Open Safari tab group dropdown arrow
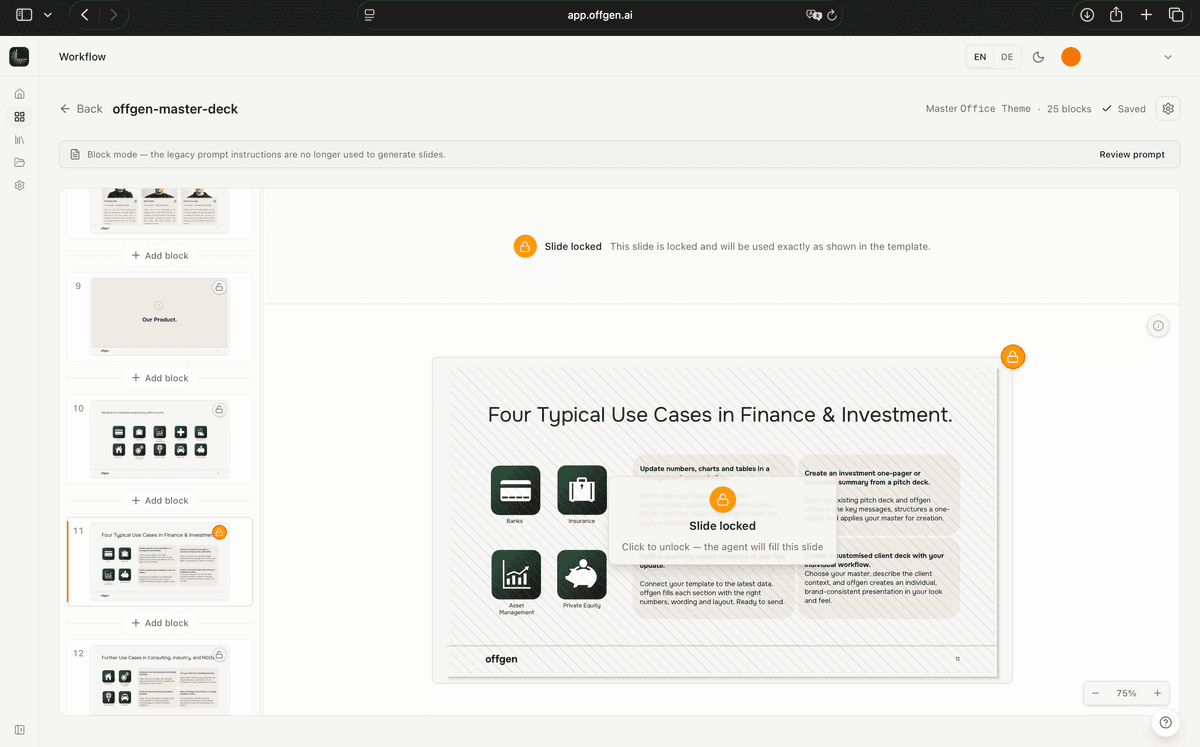 (47, 15)
